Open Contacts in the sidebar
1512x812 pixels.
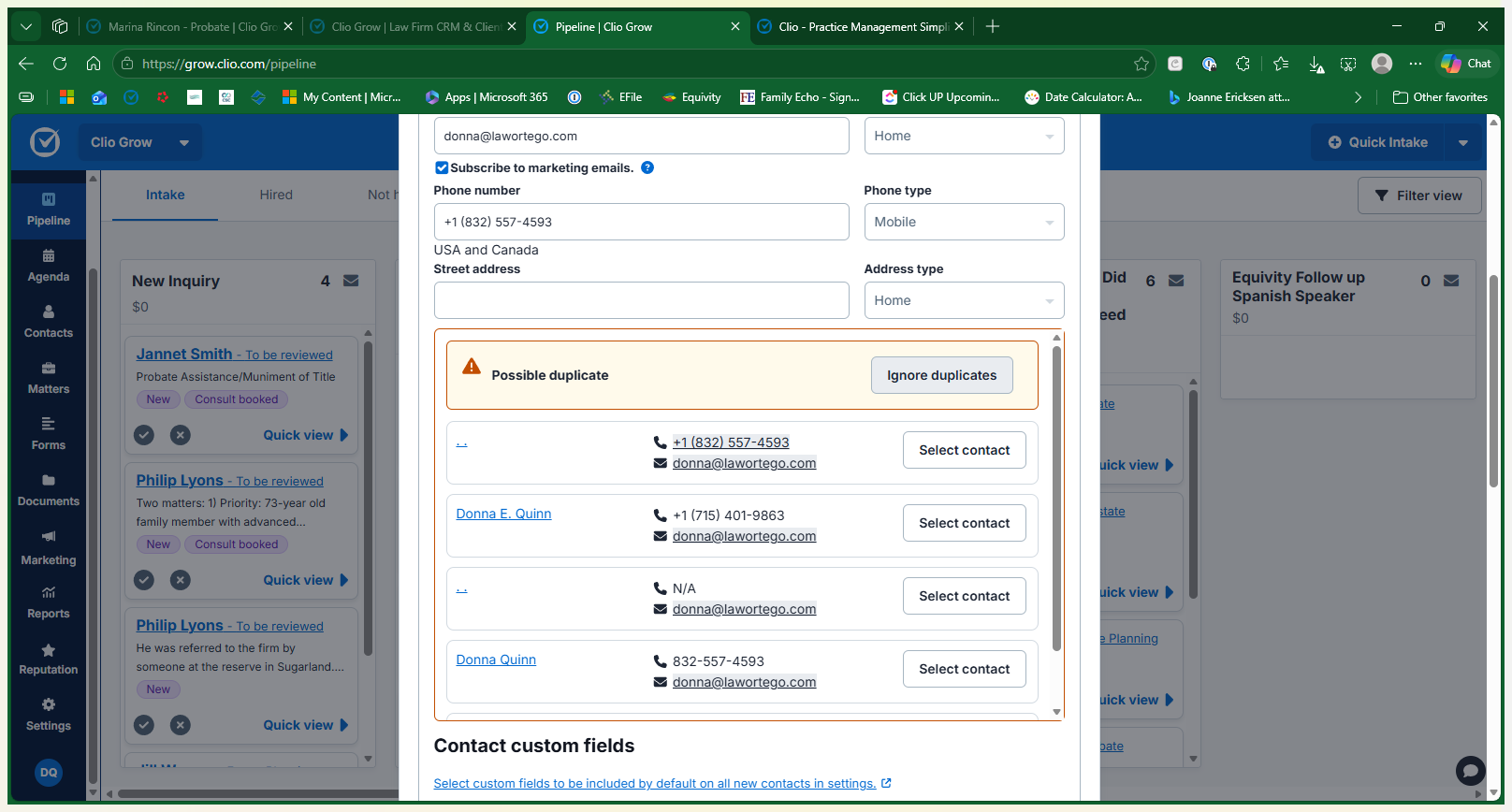point(49,323)
